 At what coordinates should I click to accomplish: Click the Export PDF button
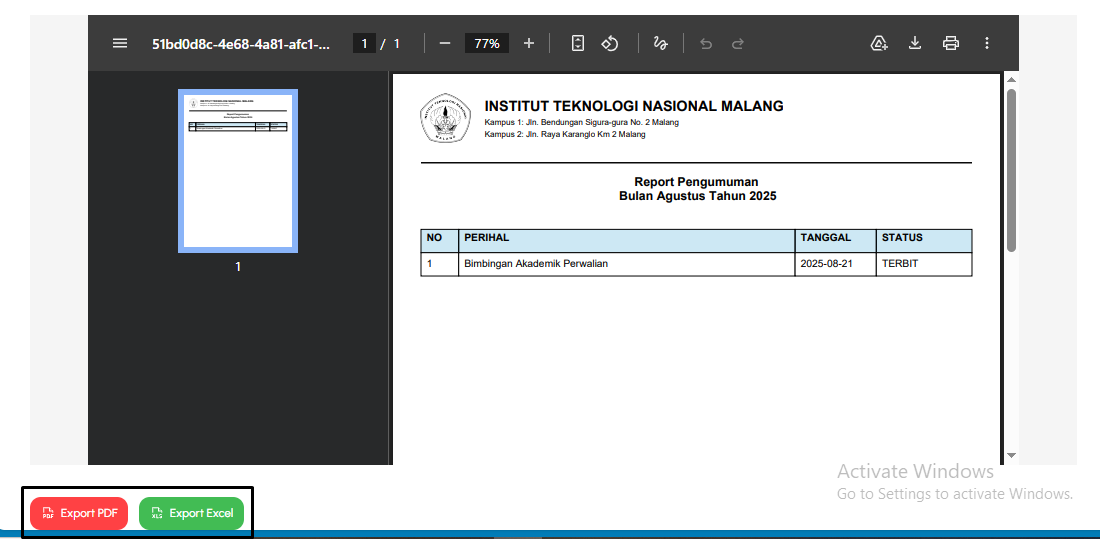tap(79, 513)
